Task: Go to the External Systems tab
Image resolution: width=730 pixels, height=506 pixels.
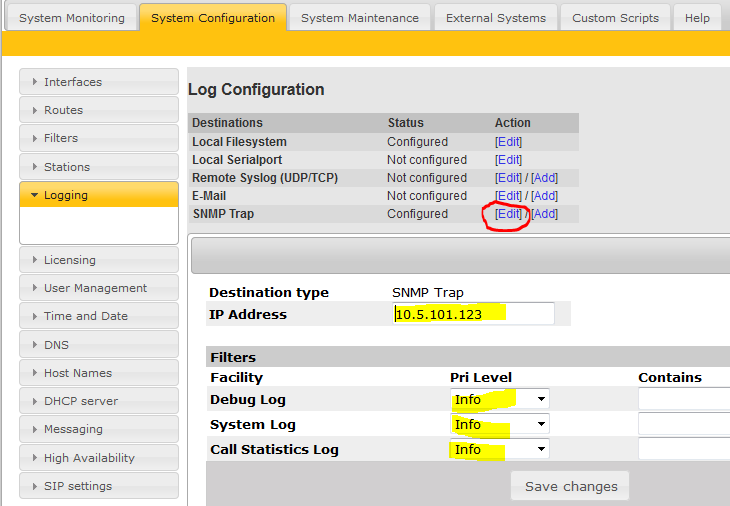Action: [x=496, y=18]
